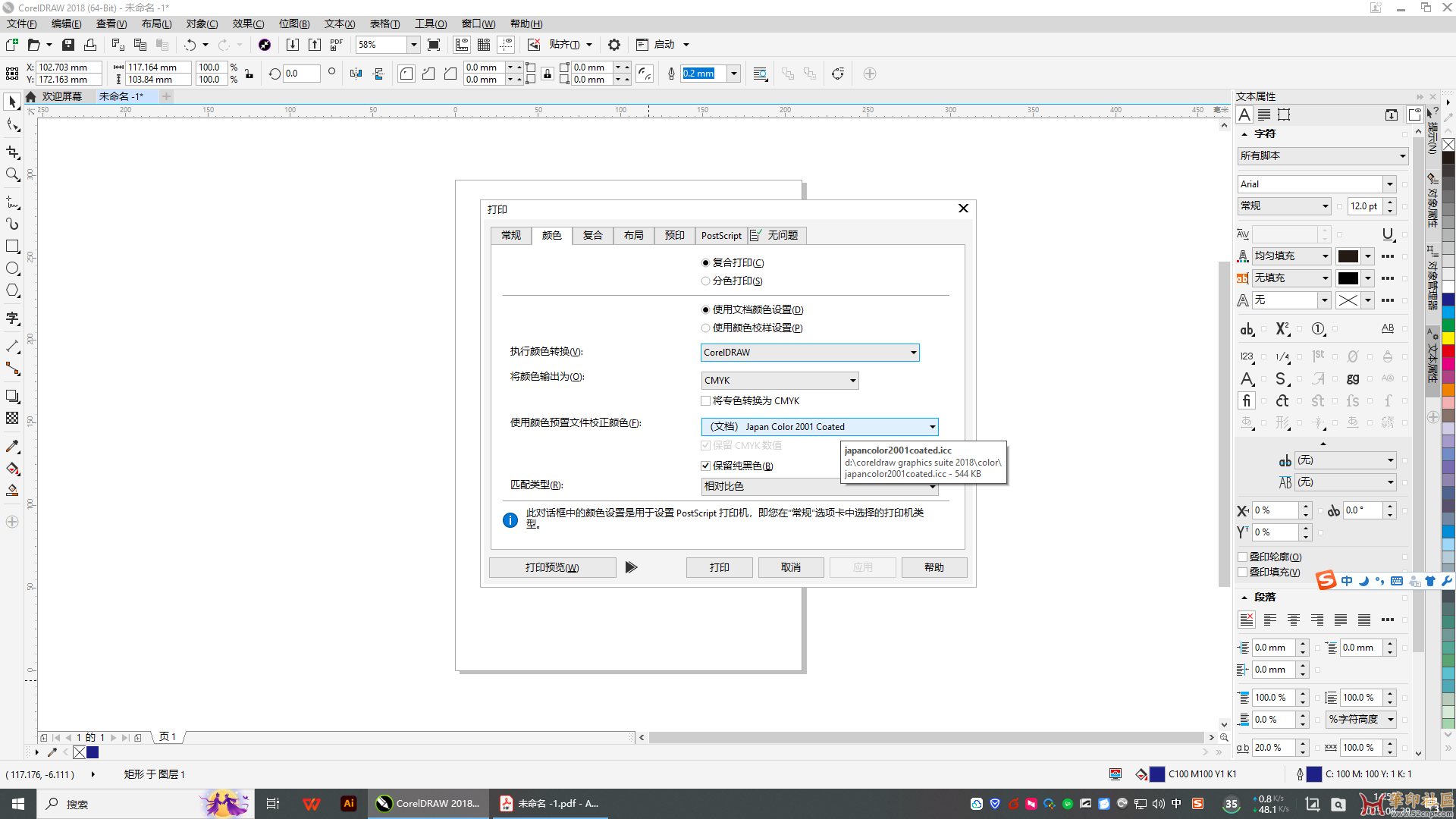1456x819 pixels.
Task: Select the Text tool in toolbox
Action: click(12, 318)
